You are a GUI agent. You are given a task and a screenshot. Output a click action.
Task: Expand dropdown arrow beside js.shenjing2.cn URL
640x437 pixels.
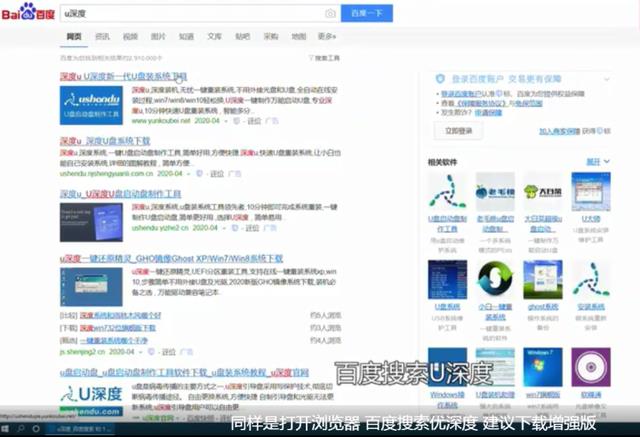click(x=140, y=352)
